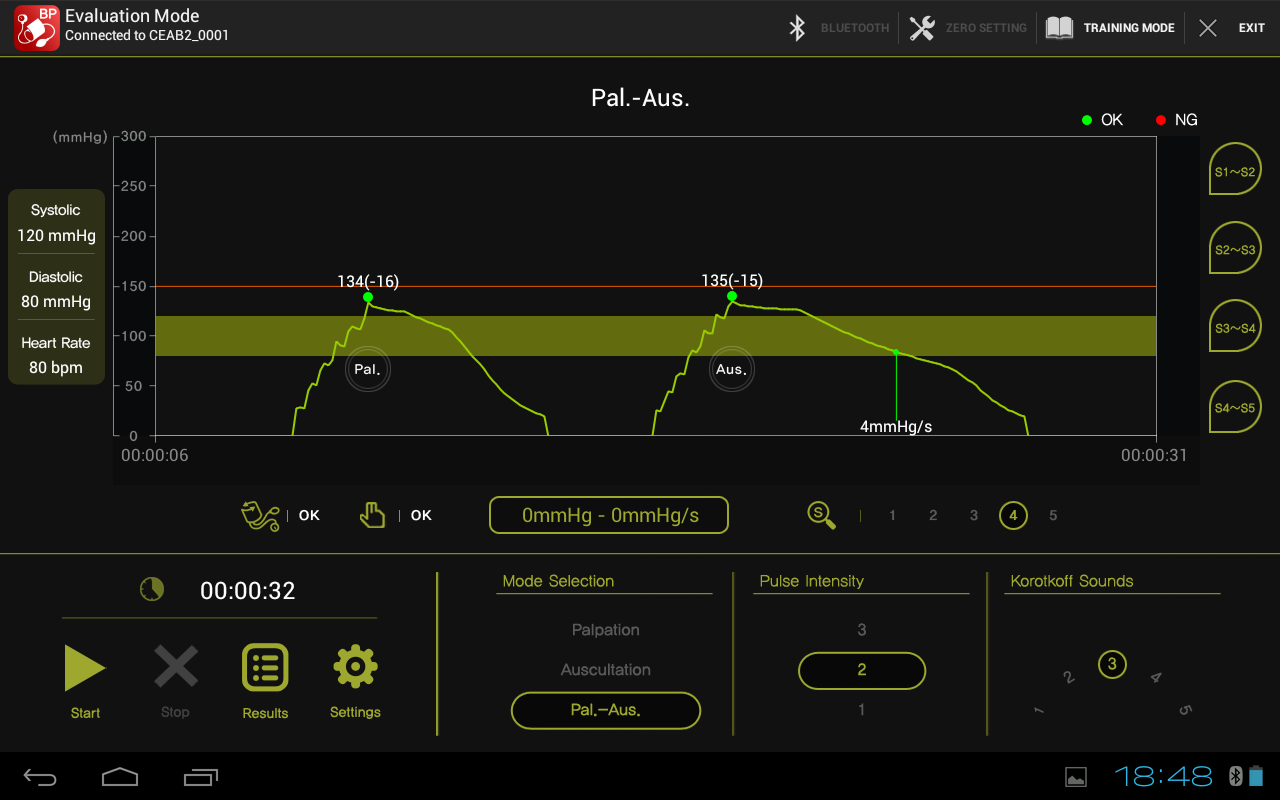Choose zoom level 5
This screenshot has height=800, width=1280.
[x=1053, y=516]
